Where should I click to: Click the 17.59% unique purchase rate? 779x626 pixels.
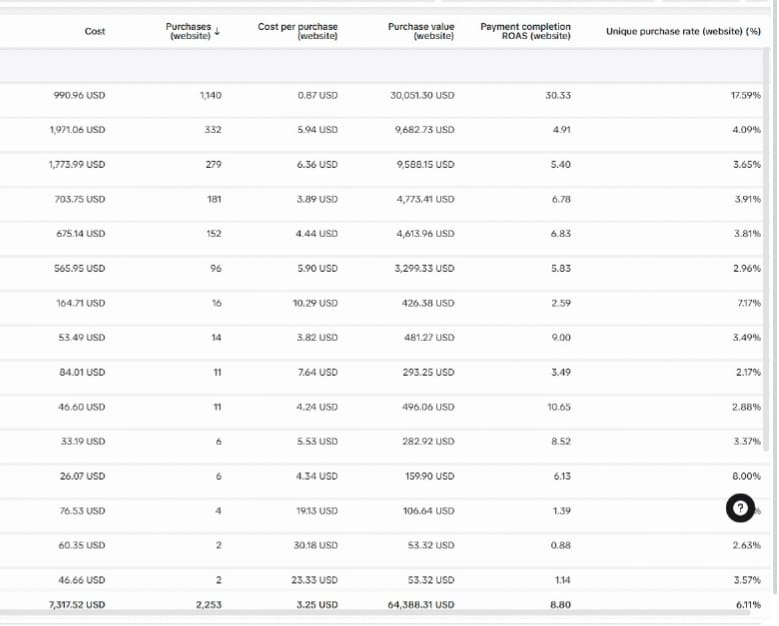coord(746,95)
